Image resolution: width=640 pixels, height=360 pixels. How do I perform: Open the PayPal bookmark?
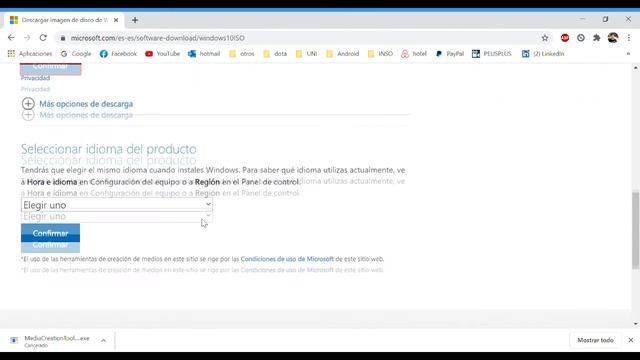click(450, 53)
